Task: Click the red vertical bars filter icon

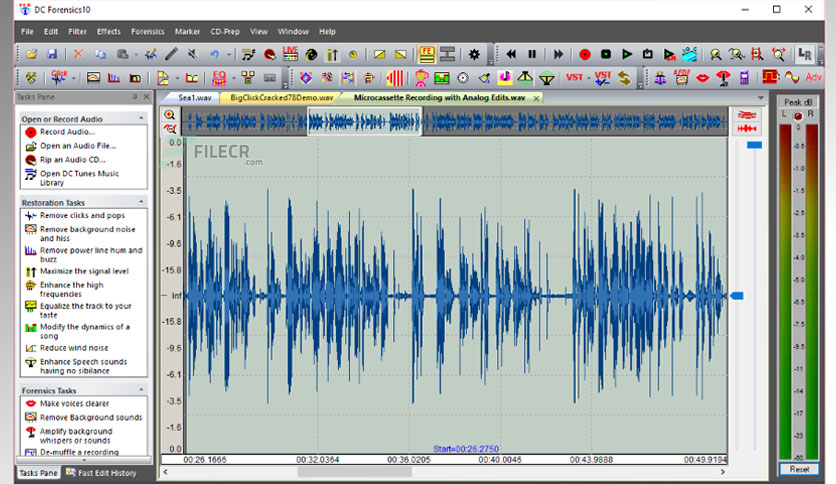Action: [395, 78]
